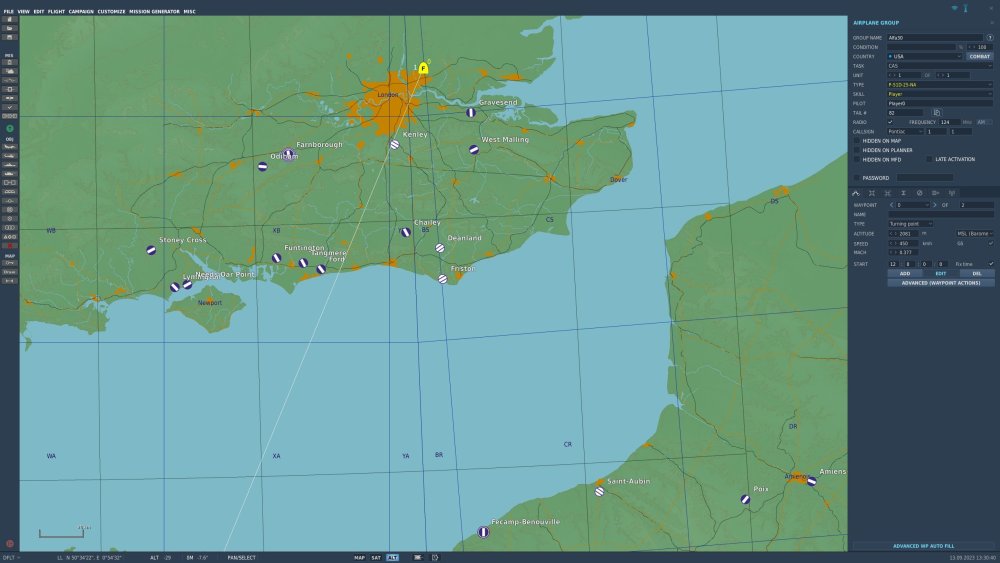Click the green fly mission button

[x=10, y=129]
